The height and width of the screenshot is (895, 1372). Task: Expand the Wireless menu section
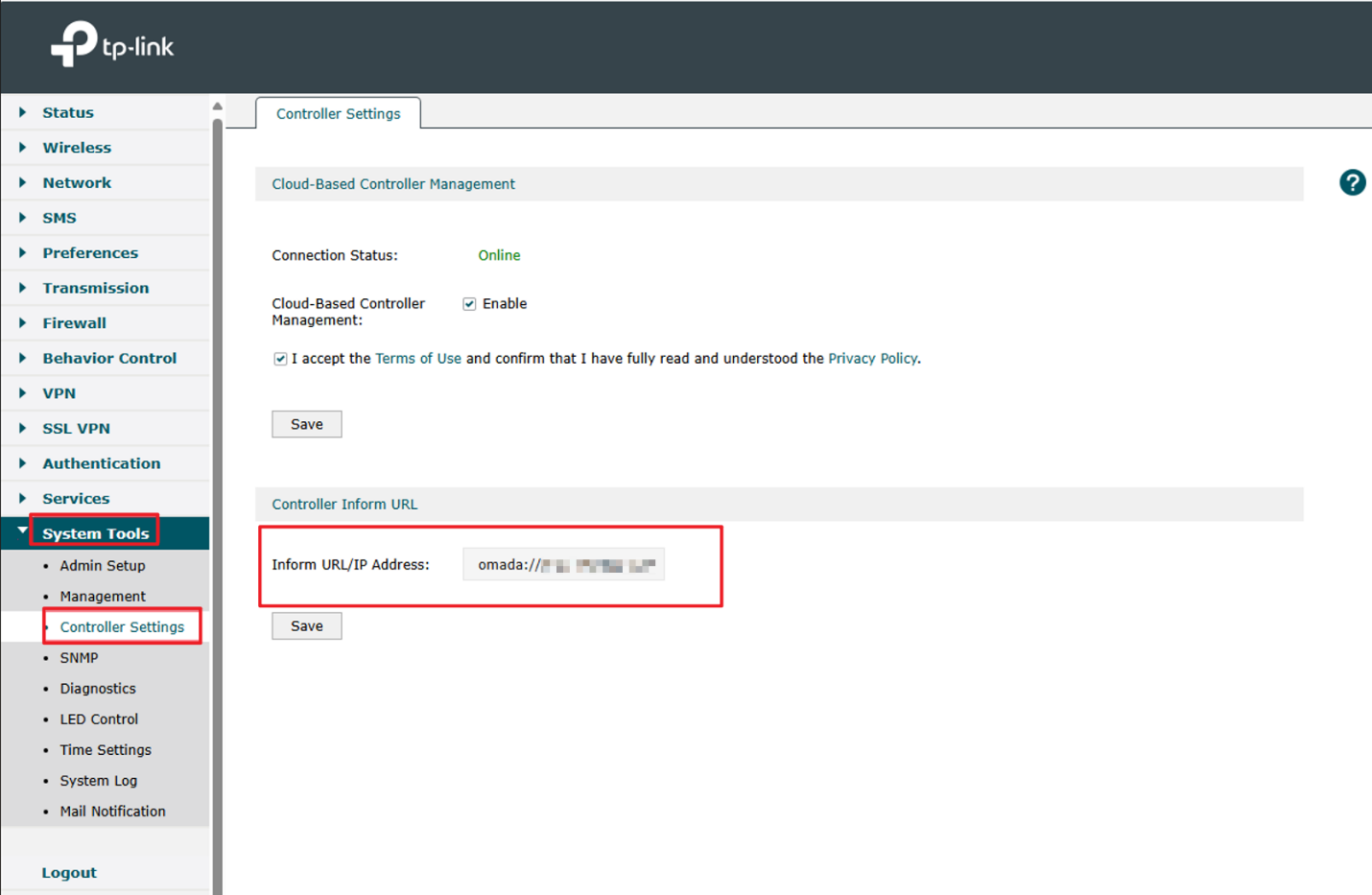tap(76, 148)
